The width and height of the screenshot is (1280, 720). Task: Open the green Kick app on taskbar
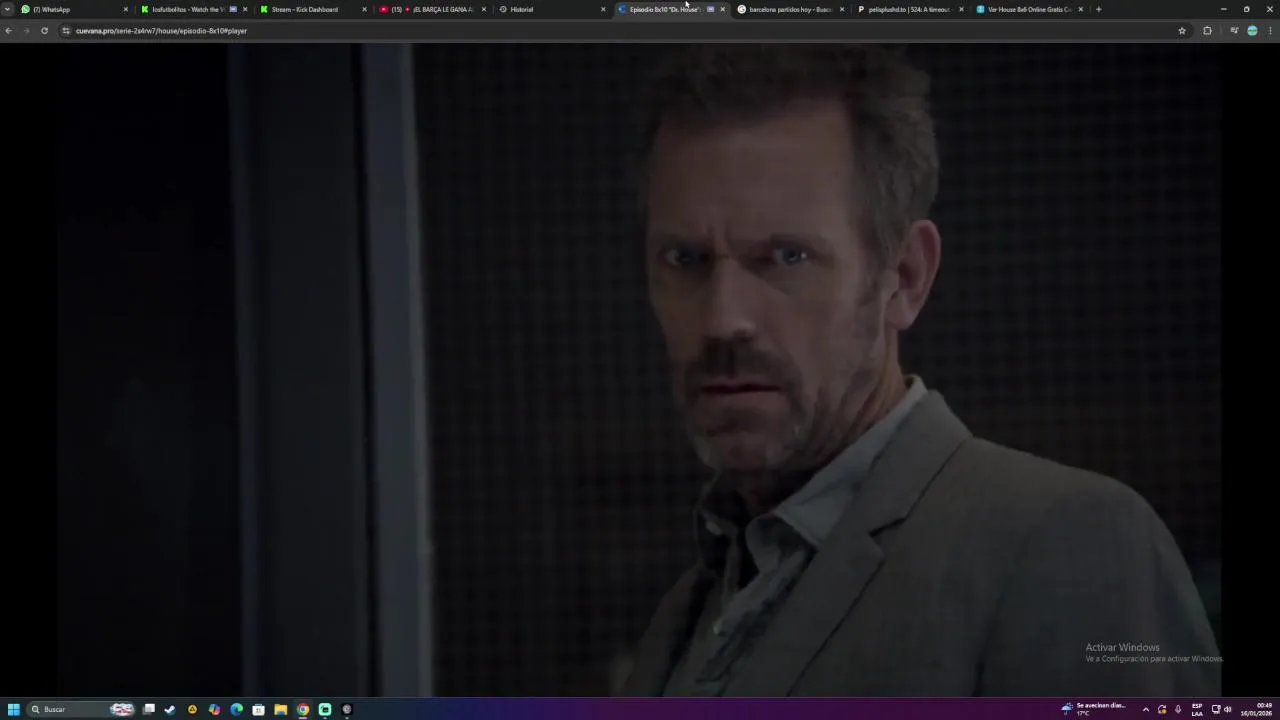click(325, 709)
